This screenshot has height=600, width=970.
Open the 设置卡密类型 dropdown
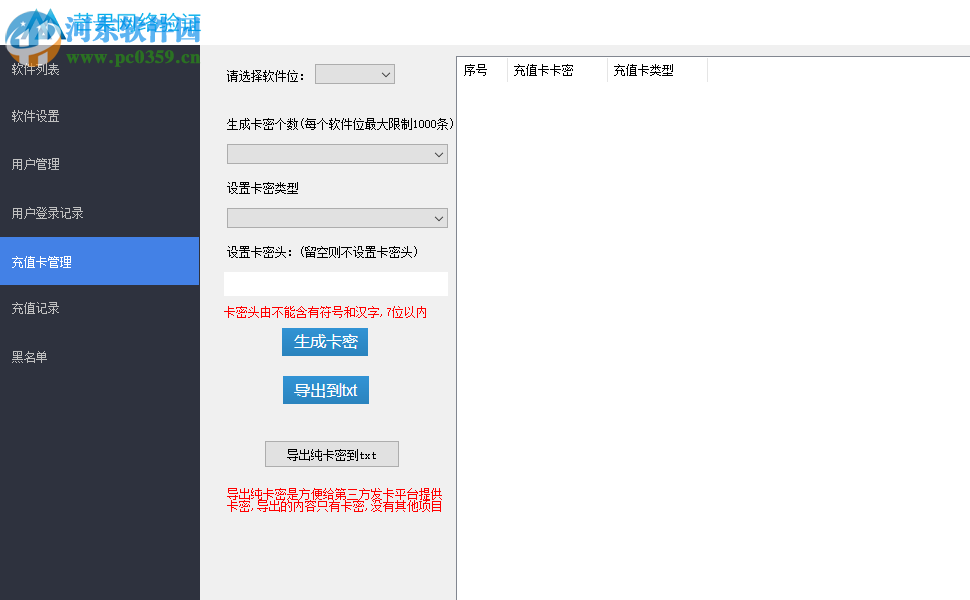337,218
